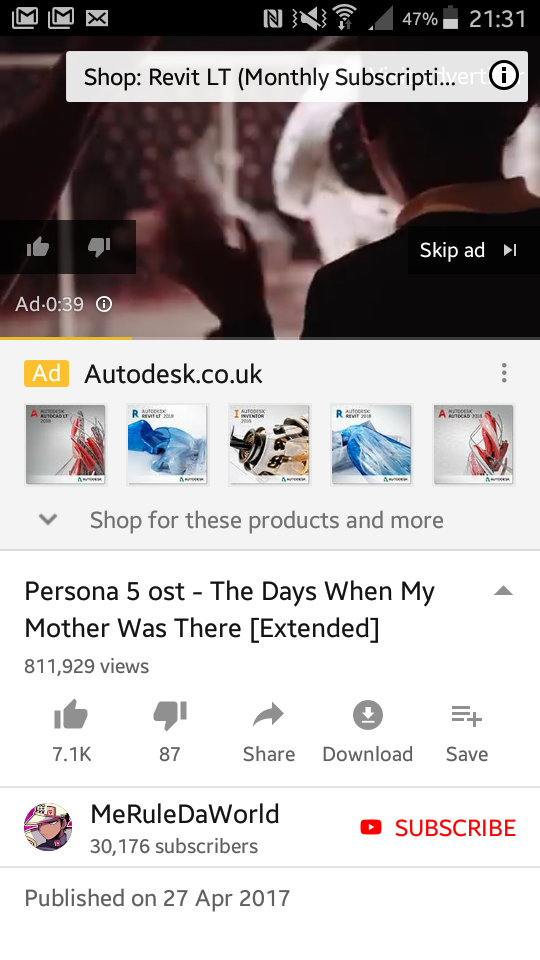This screenshot has height=960, width=540.
Task: Open Autodesk.co.uk advertiser link
Action: coord(173,373)
